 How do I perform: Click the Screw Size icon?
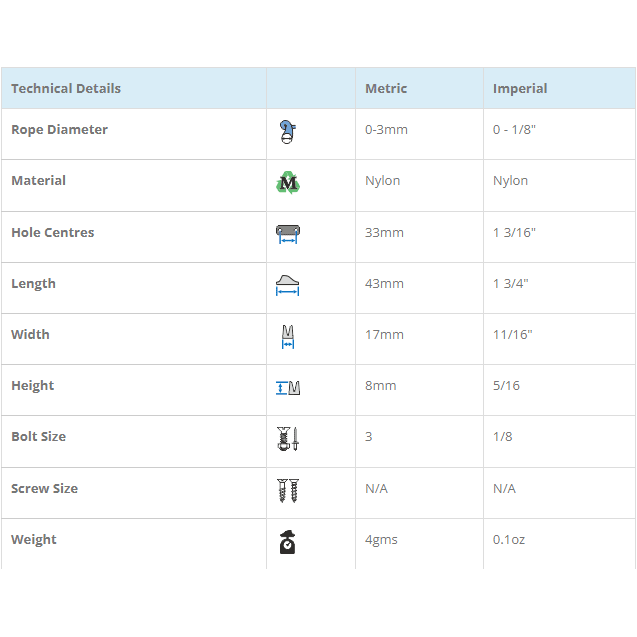pyautogui.click(x=288, y=490)
